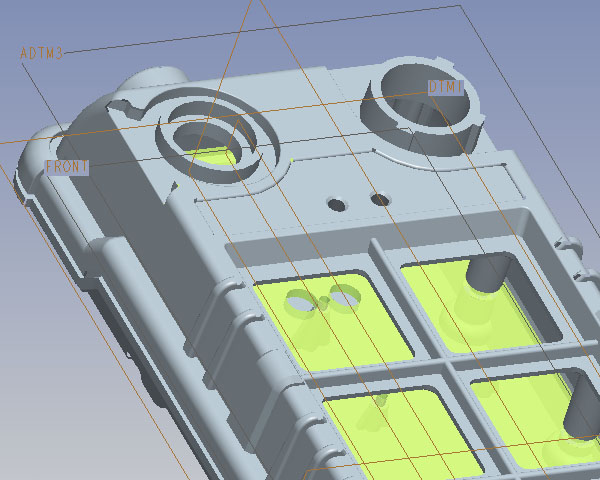
Task: Select the FRONT datum plane label
Action: [67, 167]
